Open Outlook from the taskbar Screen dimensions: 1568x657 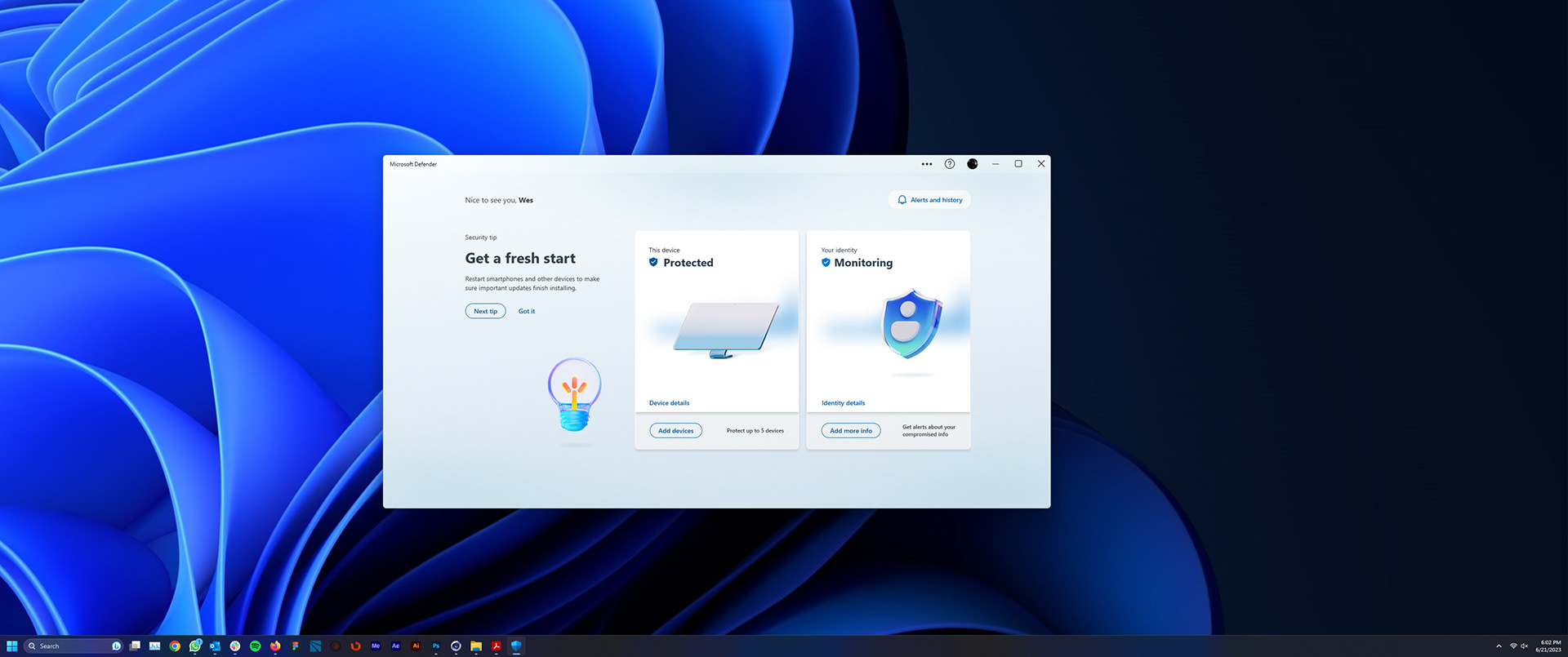(x=215, y=646)
